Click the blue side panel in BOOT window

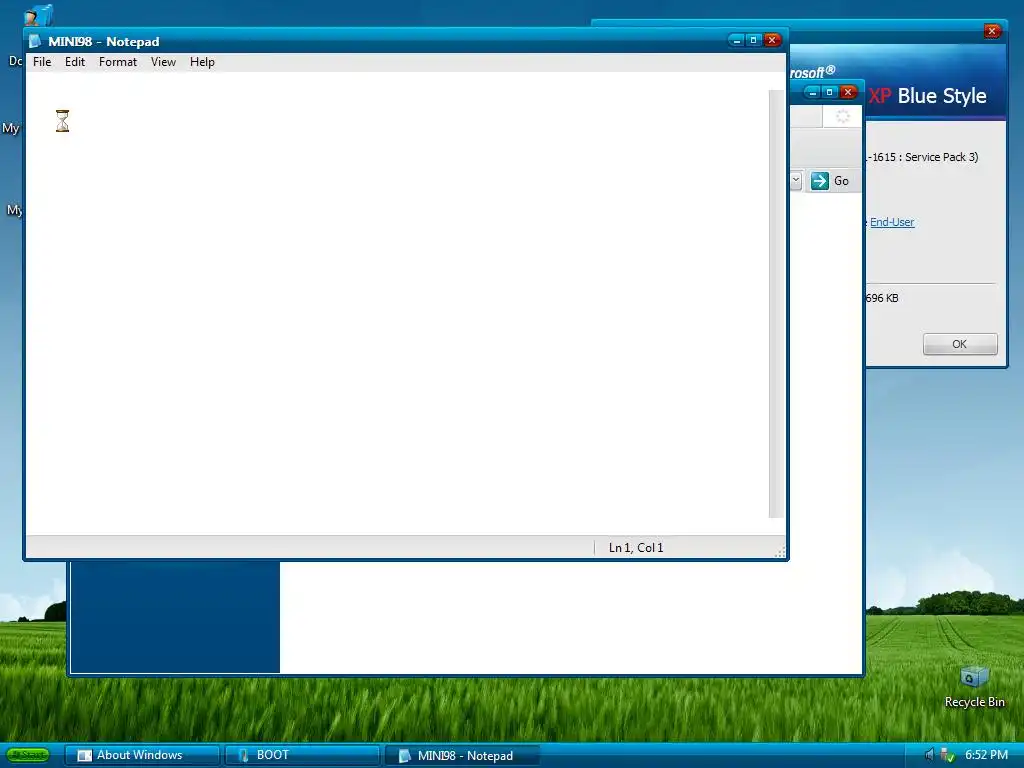point(175,617)
